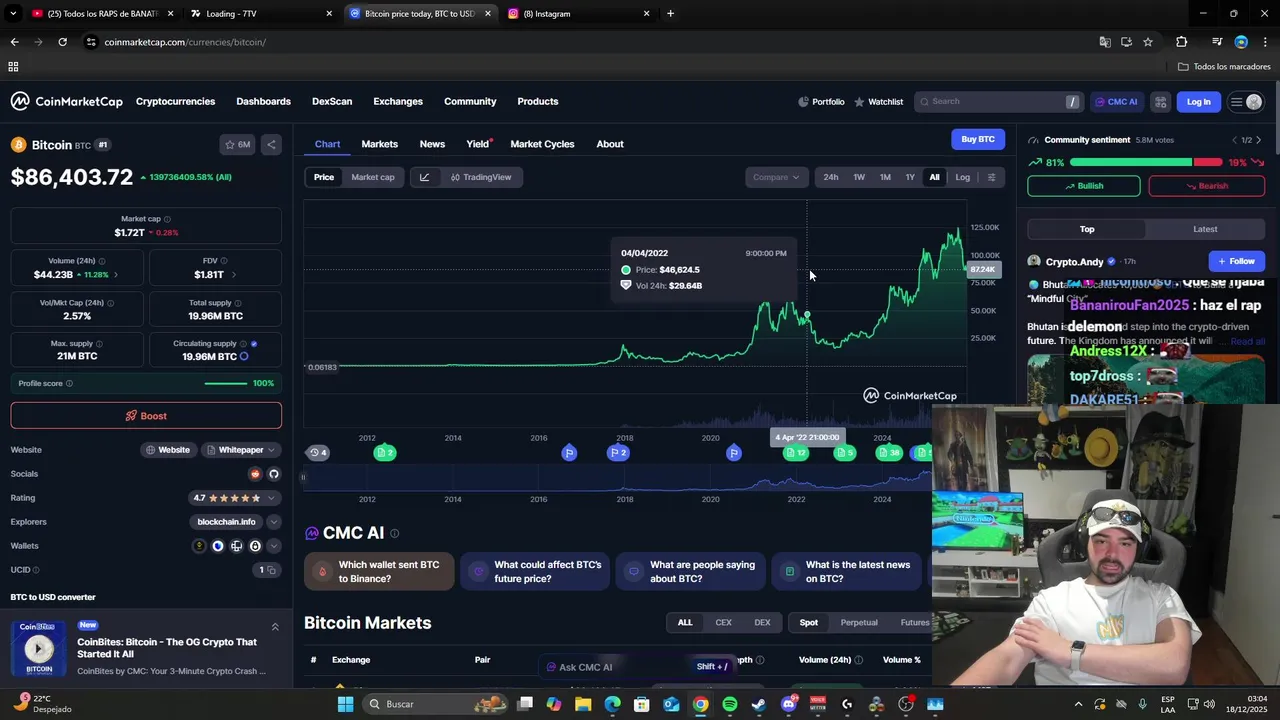Open the Market Cycles tab
Image resolution: width=1280 pixels, height=720 pixels.
[x=542, y=144]
